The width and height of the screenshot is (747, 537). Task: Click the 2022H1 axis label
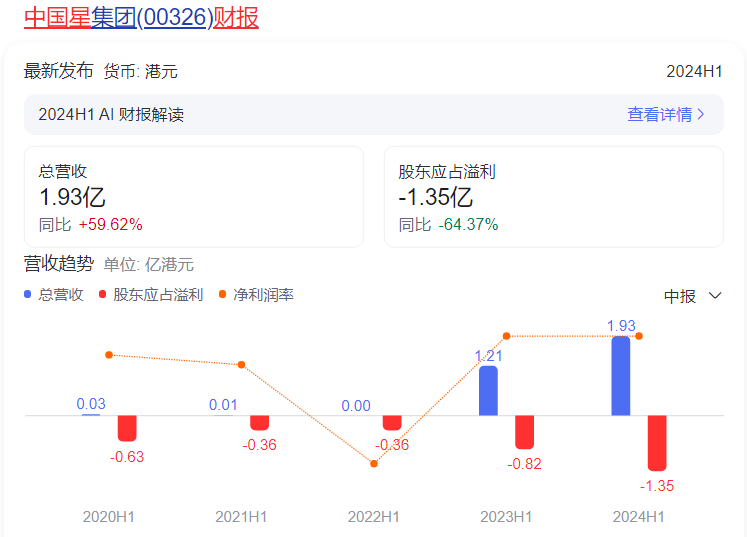point(374,517)
